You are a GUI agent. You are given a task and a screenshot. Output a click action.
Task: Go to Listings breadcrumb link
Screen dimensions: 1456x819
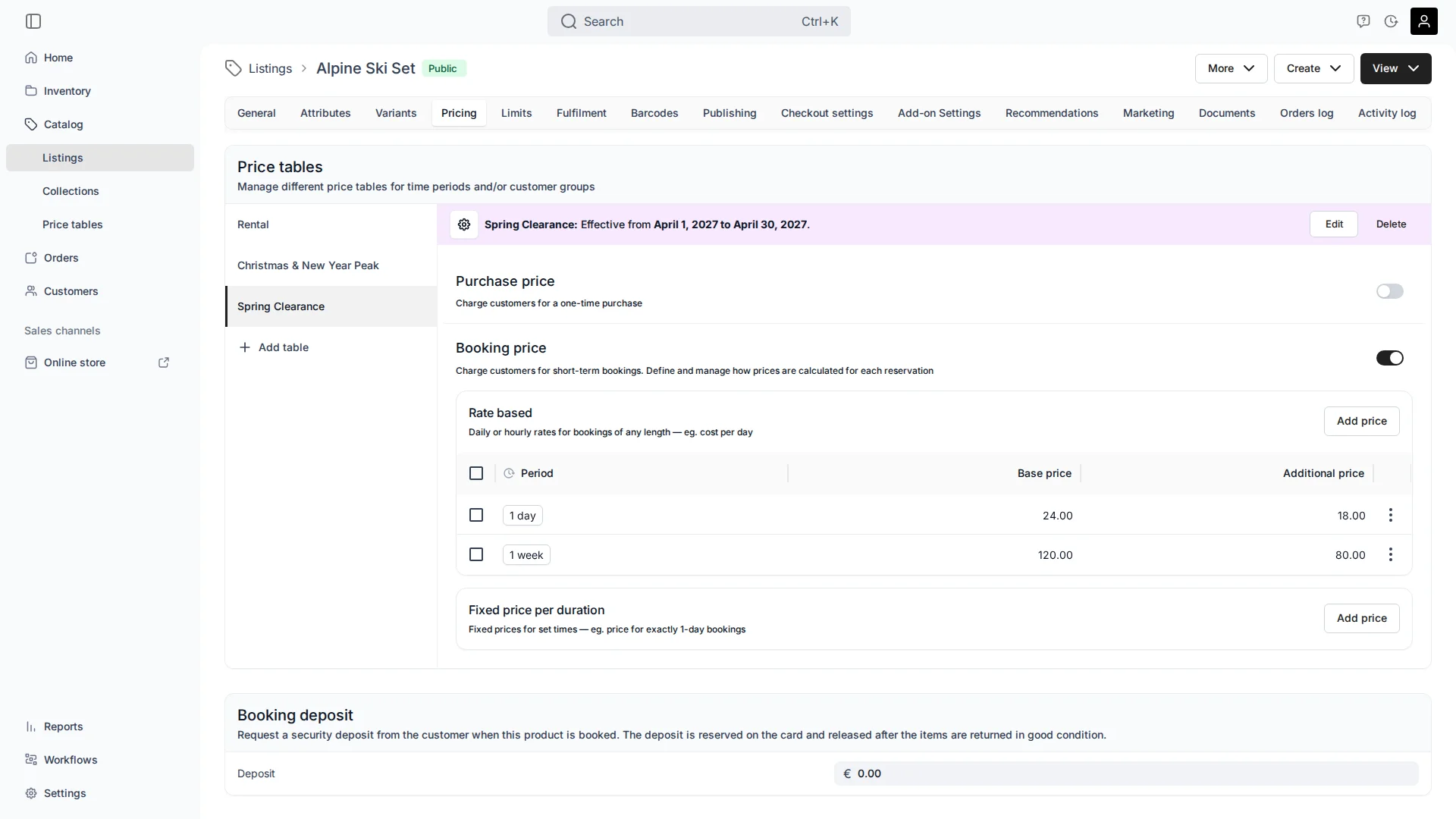(270, 68)
